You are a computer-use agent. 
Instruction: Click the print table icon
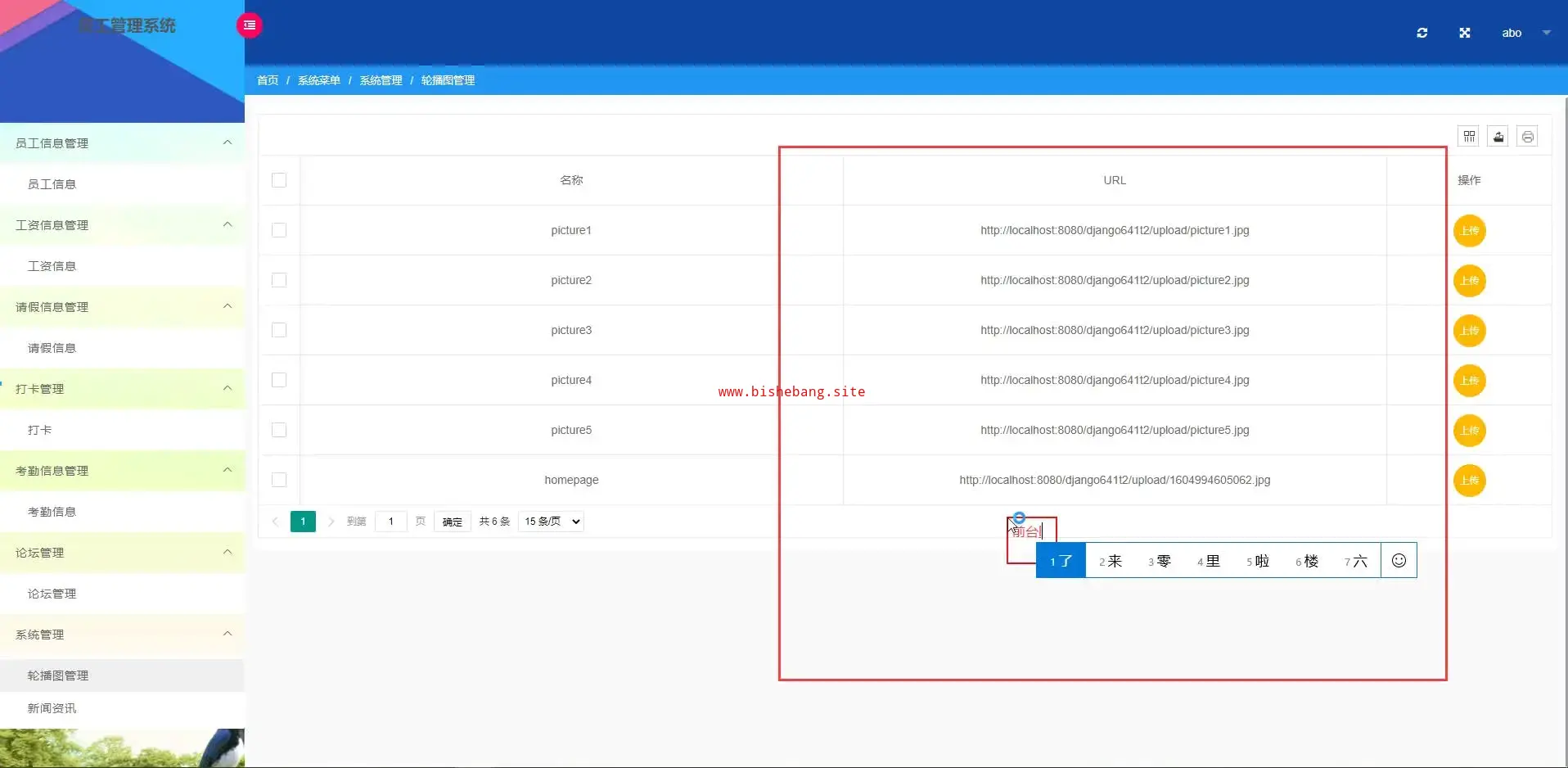1527,137
